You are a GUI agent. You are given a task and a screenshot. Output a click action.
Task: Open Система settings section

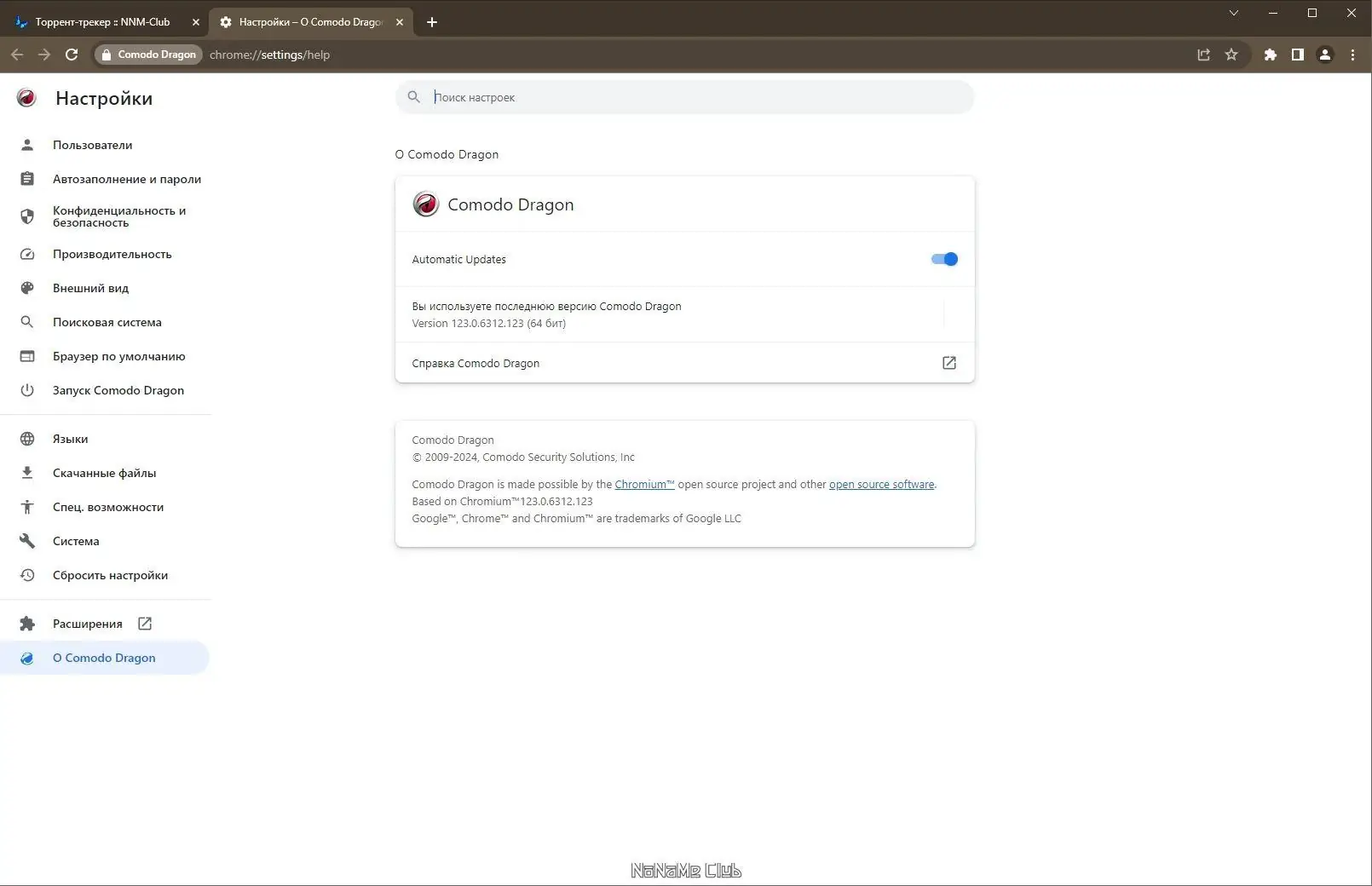point(106,541)
